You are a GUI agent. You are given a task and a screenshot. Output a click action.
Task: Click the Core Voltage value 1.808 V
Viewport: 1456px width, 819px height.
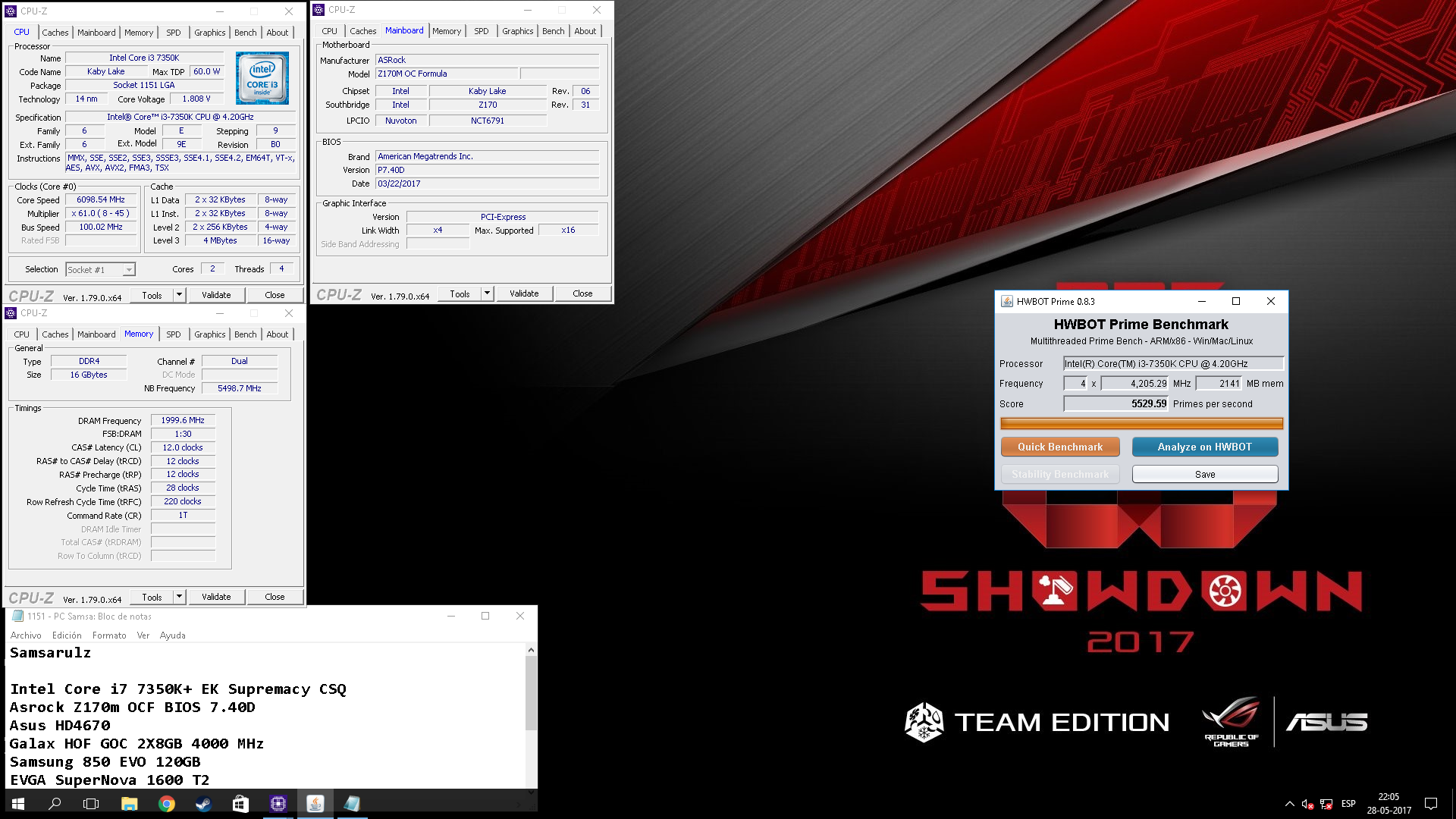(x=196, y=99)
